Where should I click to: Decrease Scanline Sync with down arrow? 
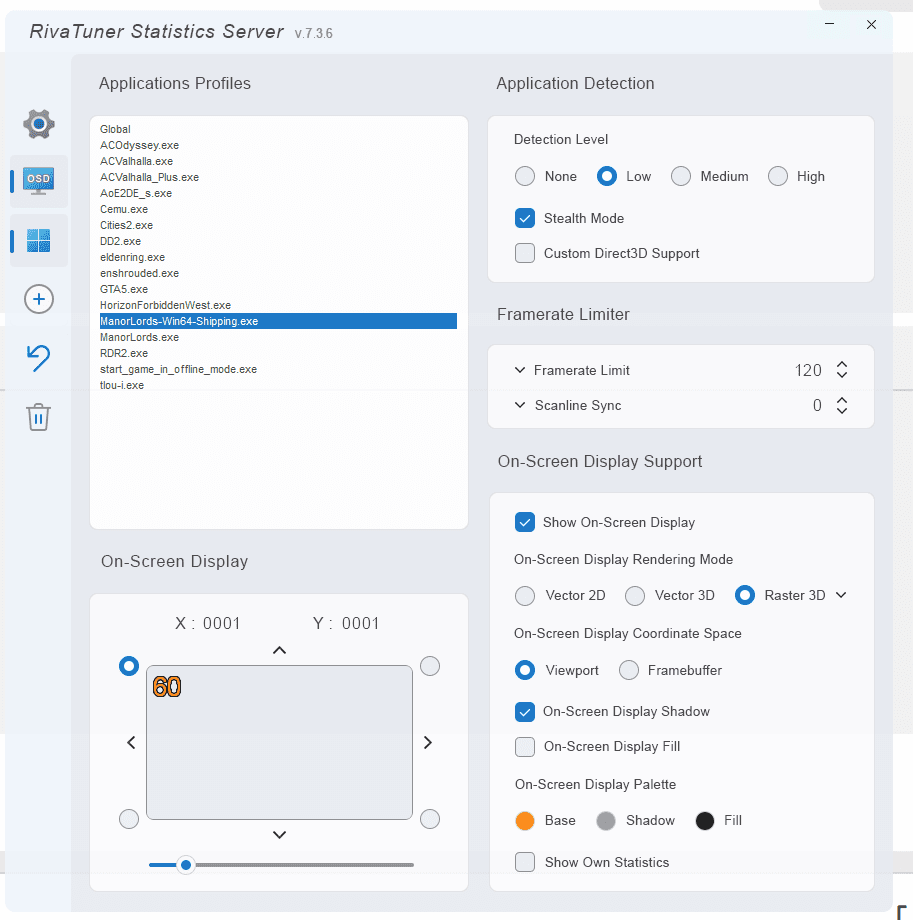coord(842,410)
